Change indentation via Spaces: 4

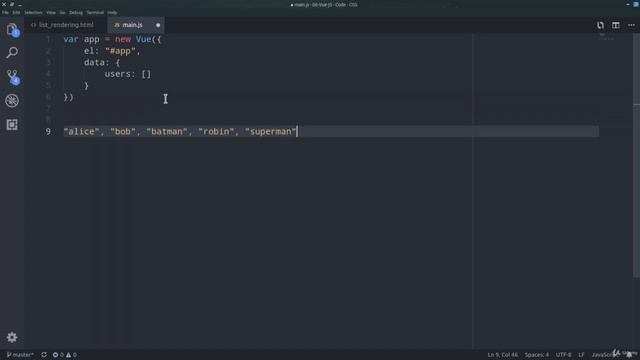click(537, 355)
